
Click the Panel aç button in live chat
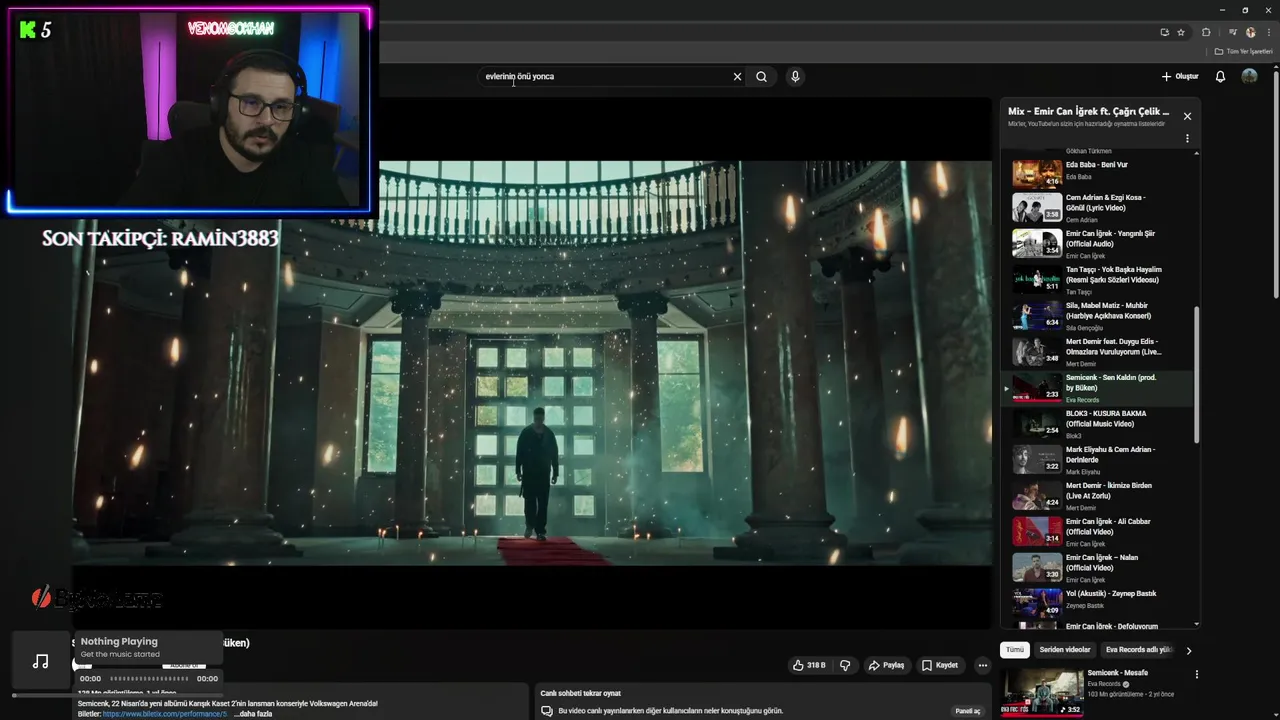[968, 711]
